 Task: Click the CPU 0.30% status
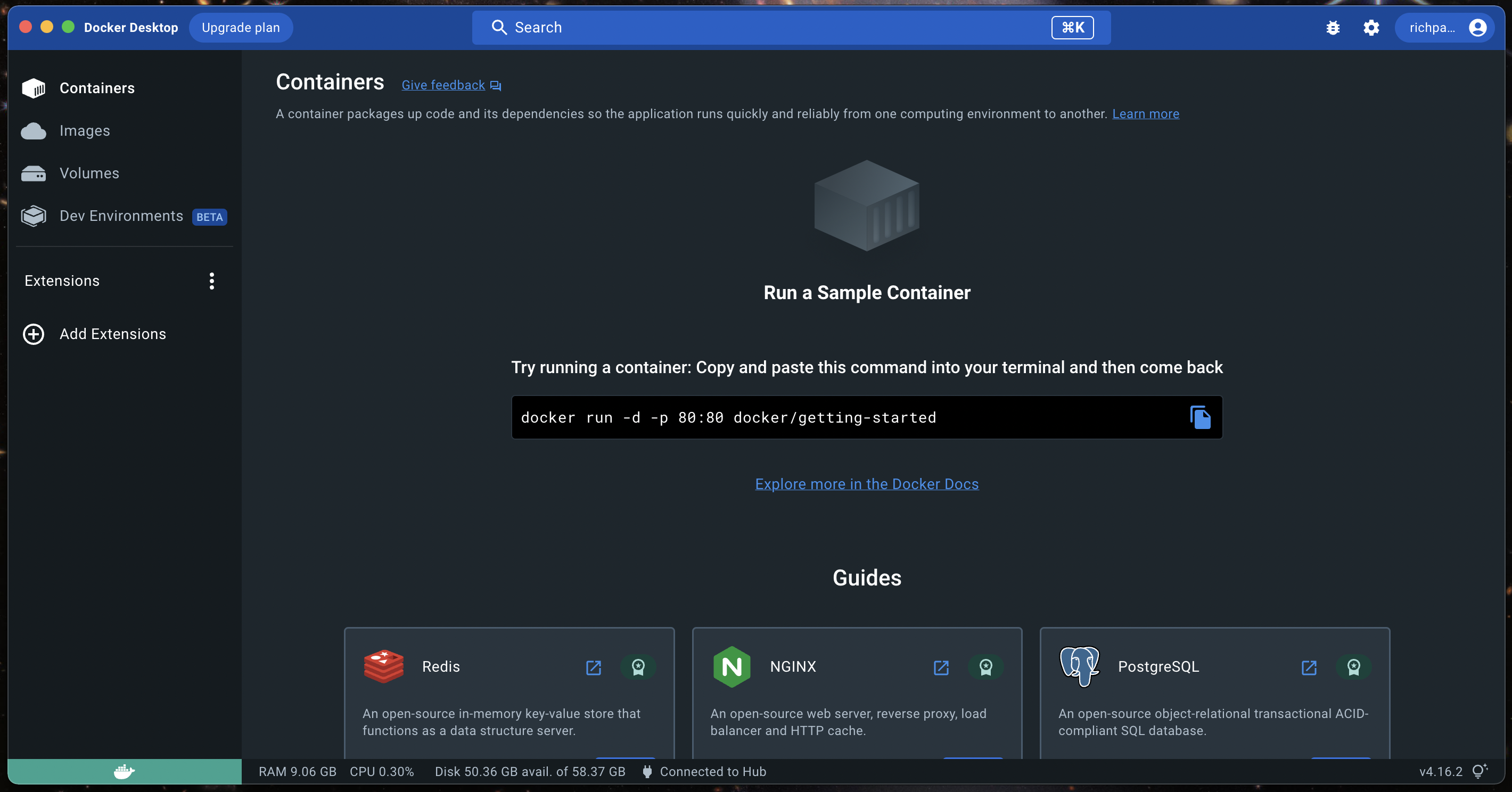[382, 771]
